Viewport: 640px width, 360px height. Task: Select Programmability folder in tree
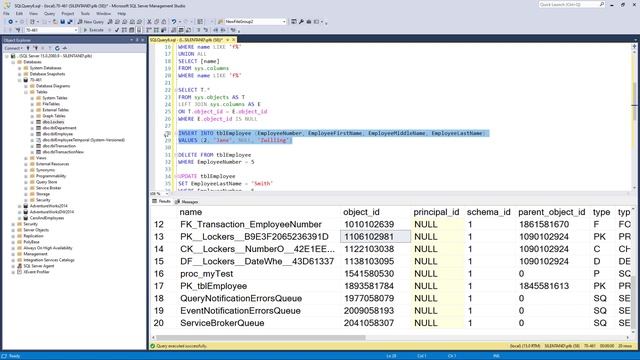(51, 176)
